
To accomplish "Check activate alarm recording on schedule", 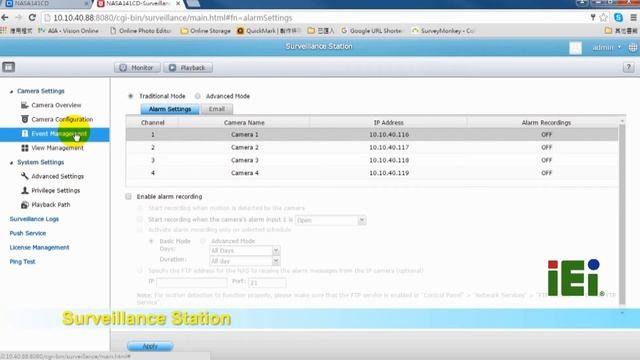I will pyautogui.click(x=140, y=230).
